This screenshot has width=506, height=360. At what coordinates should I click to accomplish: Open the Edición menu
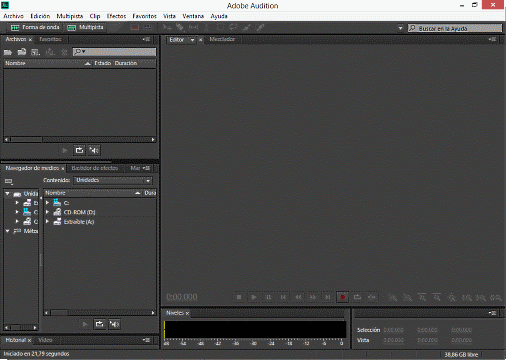point(40,16)
